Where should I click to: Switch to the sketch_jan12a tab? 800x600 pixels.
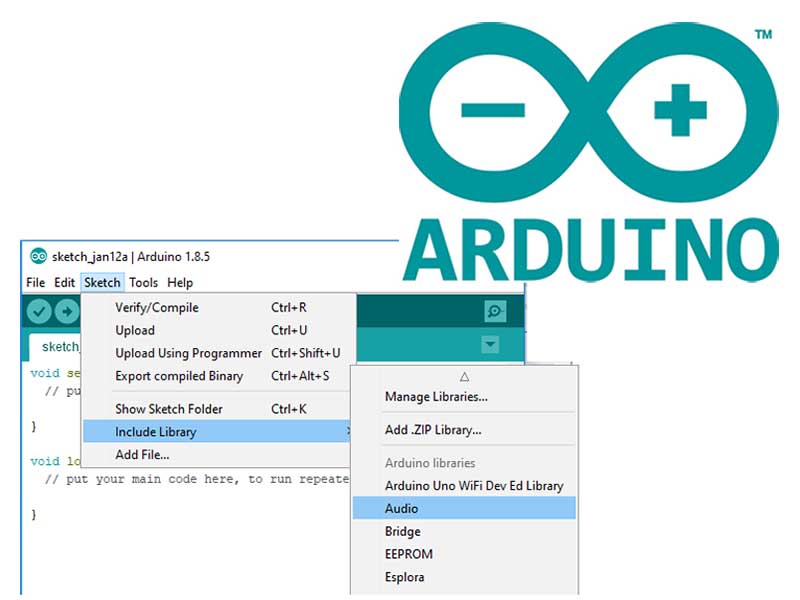coord(60,346)
